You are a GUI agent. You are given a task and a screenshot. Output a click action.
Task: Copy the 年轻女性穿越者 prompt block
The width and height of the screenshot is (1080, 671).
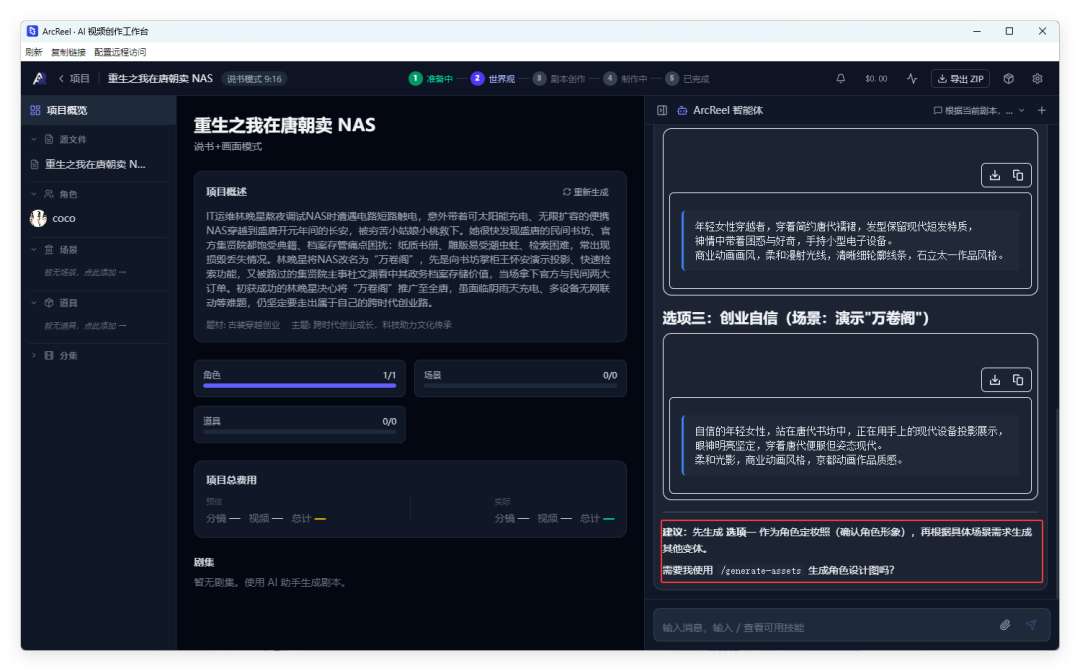(1017, 175)
